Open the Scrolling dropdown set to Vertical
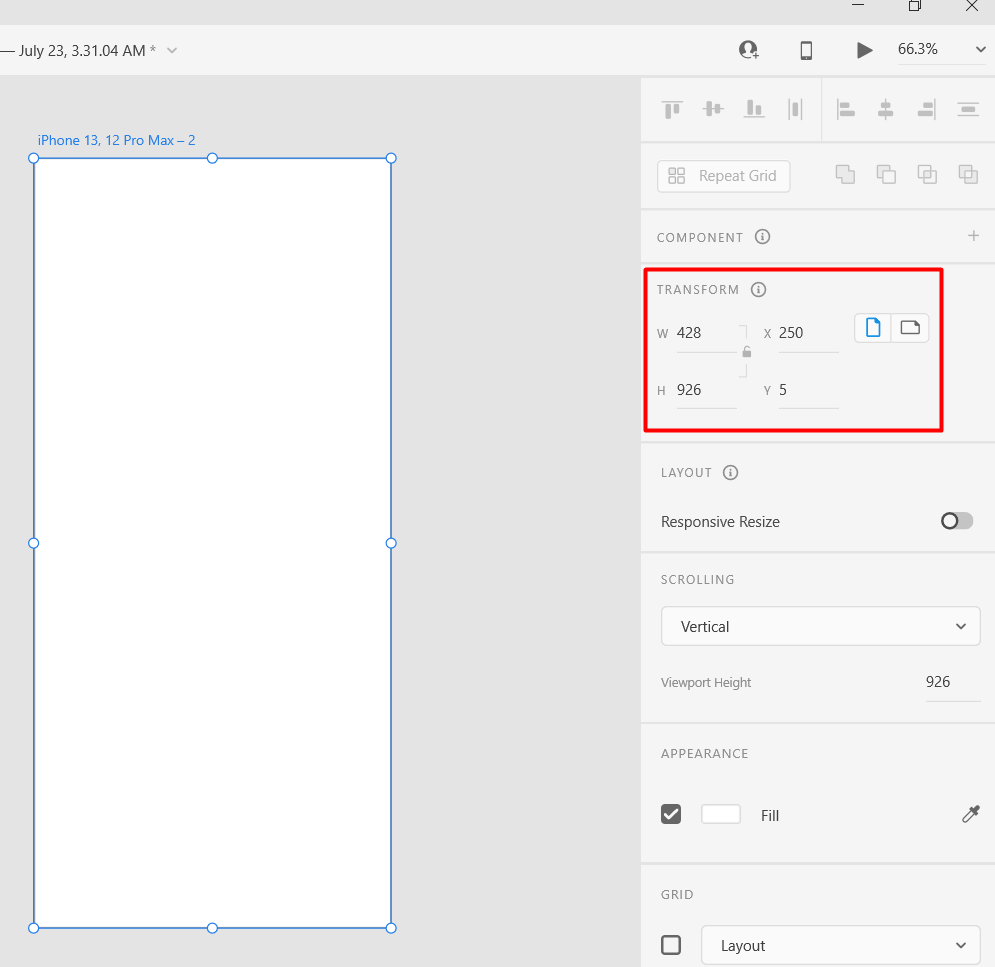995x967 pixels. tap(820, 626)
